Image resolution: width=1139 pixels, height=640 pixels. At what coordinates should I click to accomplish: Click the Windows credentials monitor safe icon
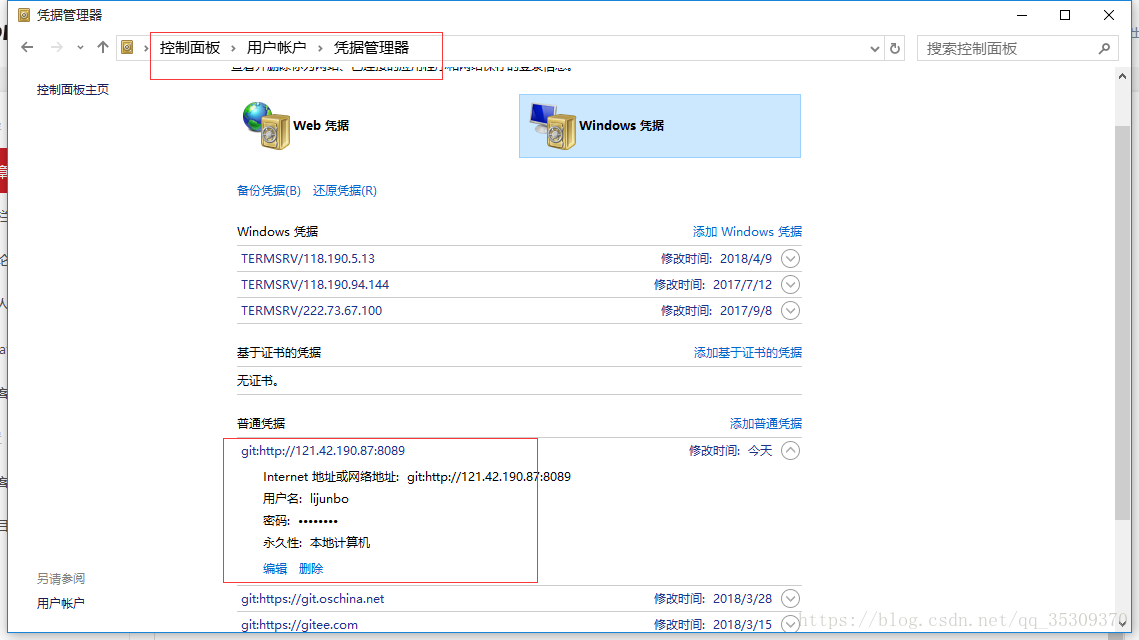[553, 126]
